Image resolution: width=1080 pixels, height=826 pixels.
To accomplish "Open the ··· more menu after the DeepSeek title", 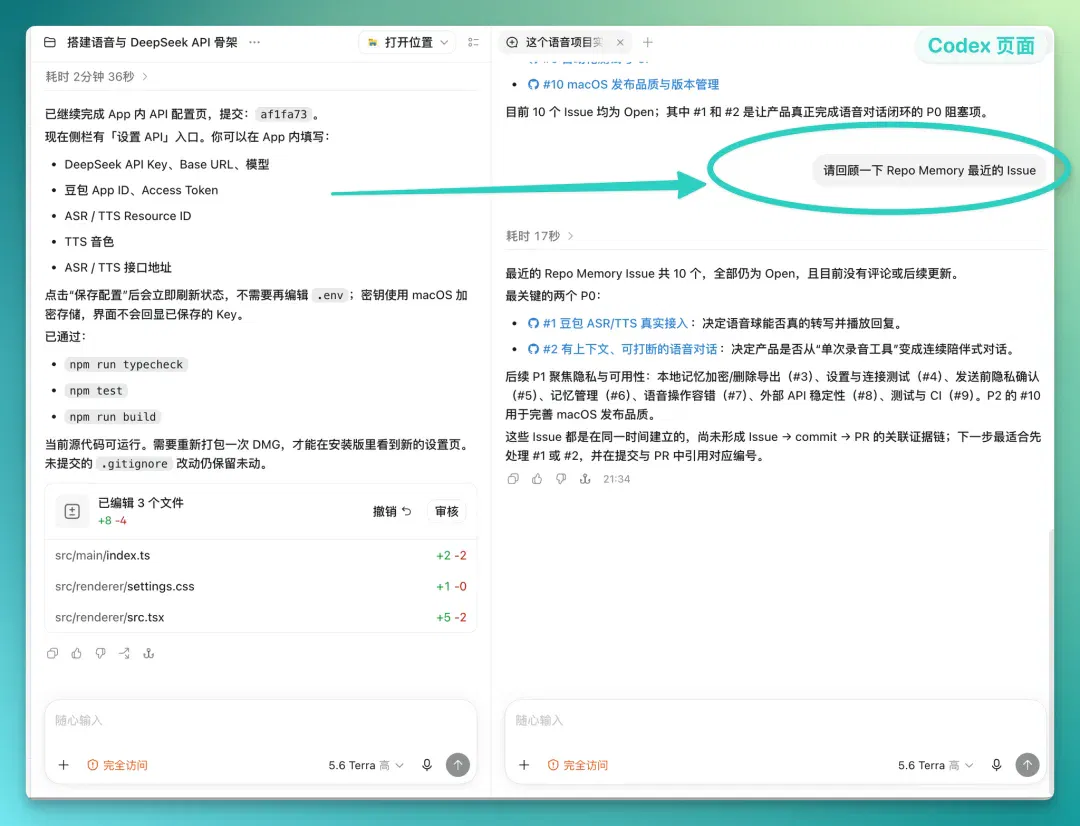I will point(254,43).
